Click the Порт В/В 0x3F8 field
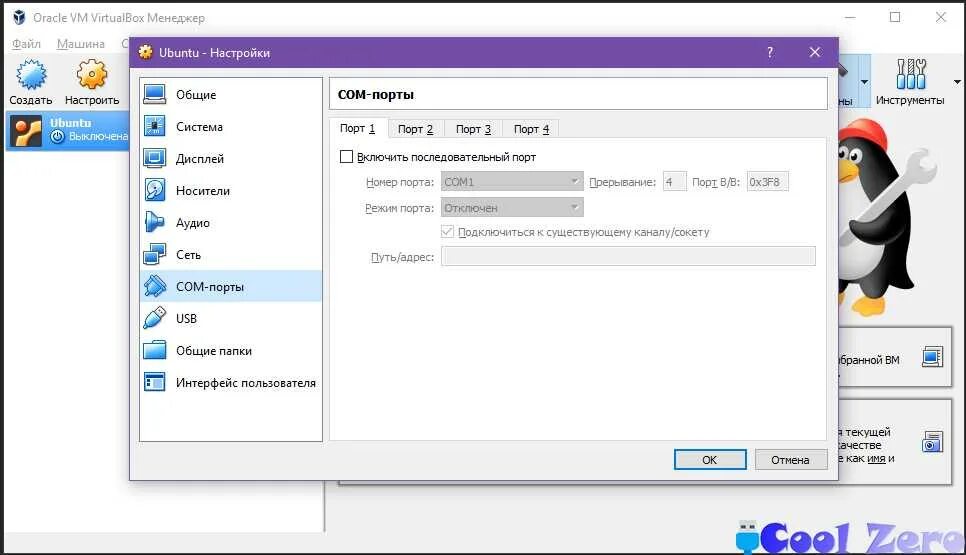The width and height of the screenshot is (966, 555). click(768, 182)
